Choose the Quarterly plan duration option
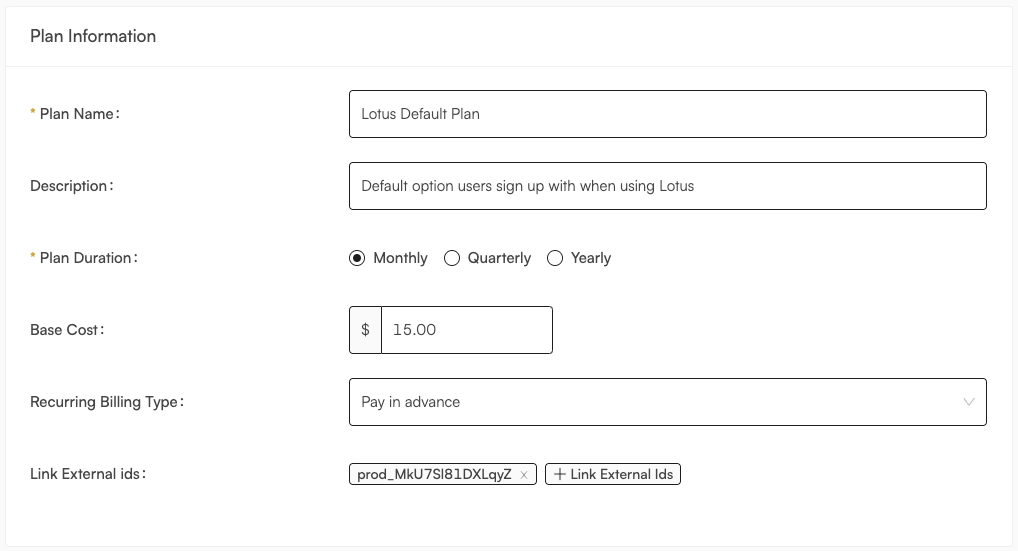Screen dimensions: 1018x551 pos(452,258)
